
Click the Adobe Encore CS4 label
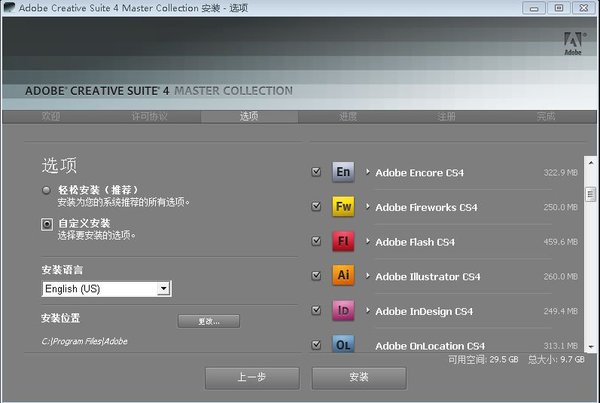[x=419, y=173]
